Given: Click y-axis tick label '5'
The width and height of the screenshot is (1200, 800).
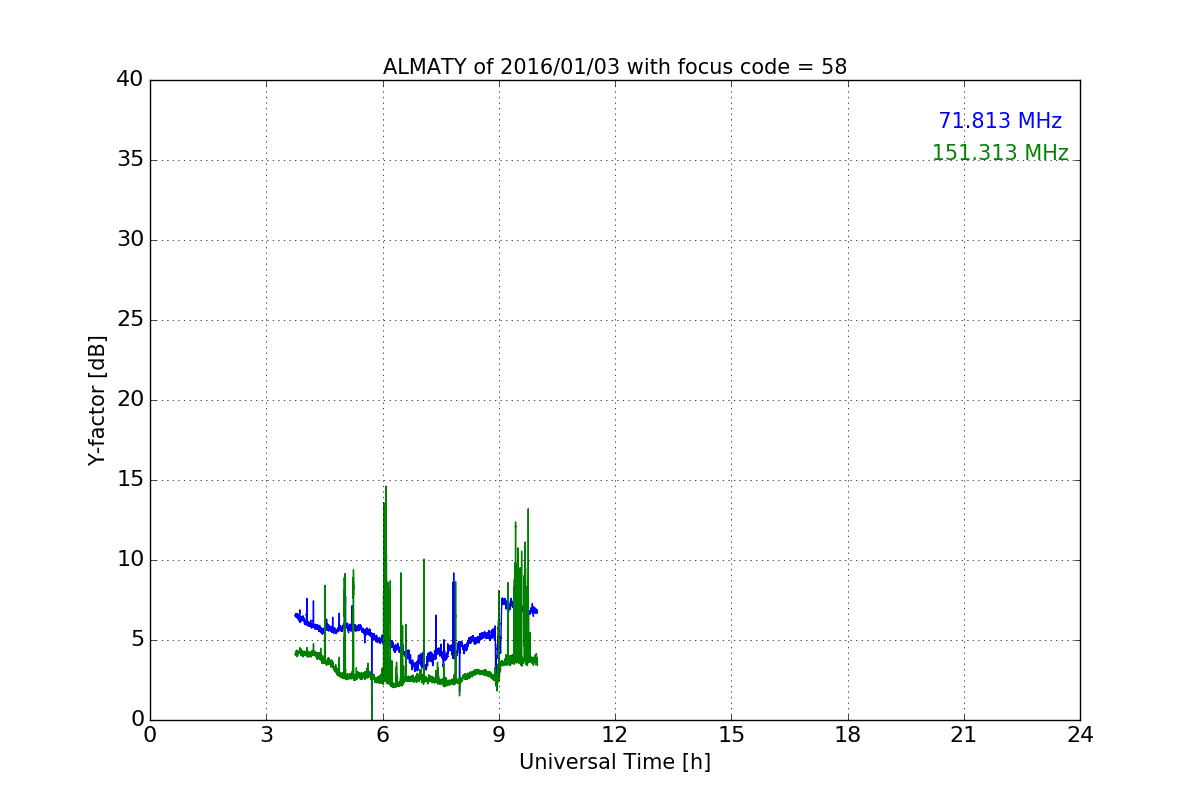Looking at the screenshot, I should (x=138, y=640).
